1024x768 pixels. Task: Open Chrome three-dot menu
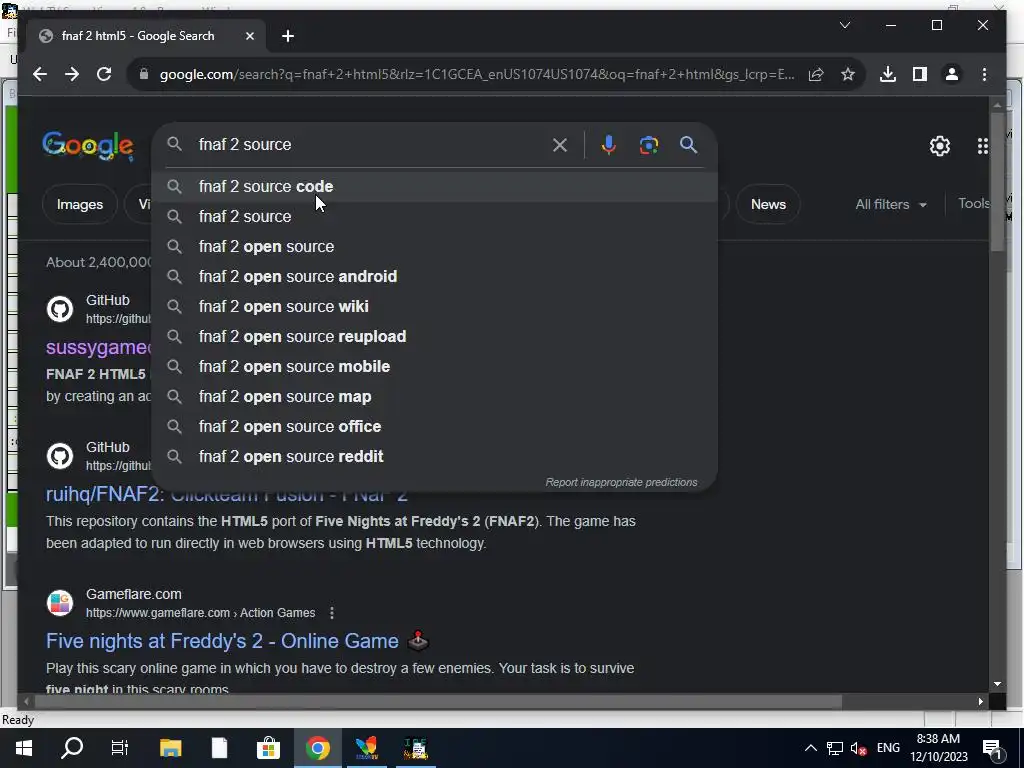click(x=984, y=74)
